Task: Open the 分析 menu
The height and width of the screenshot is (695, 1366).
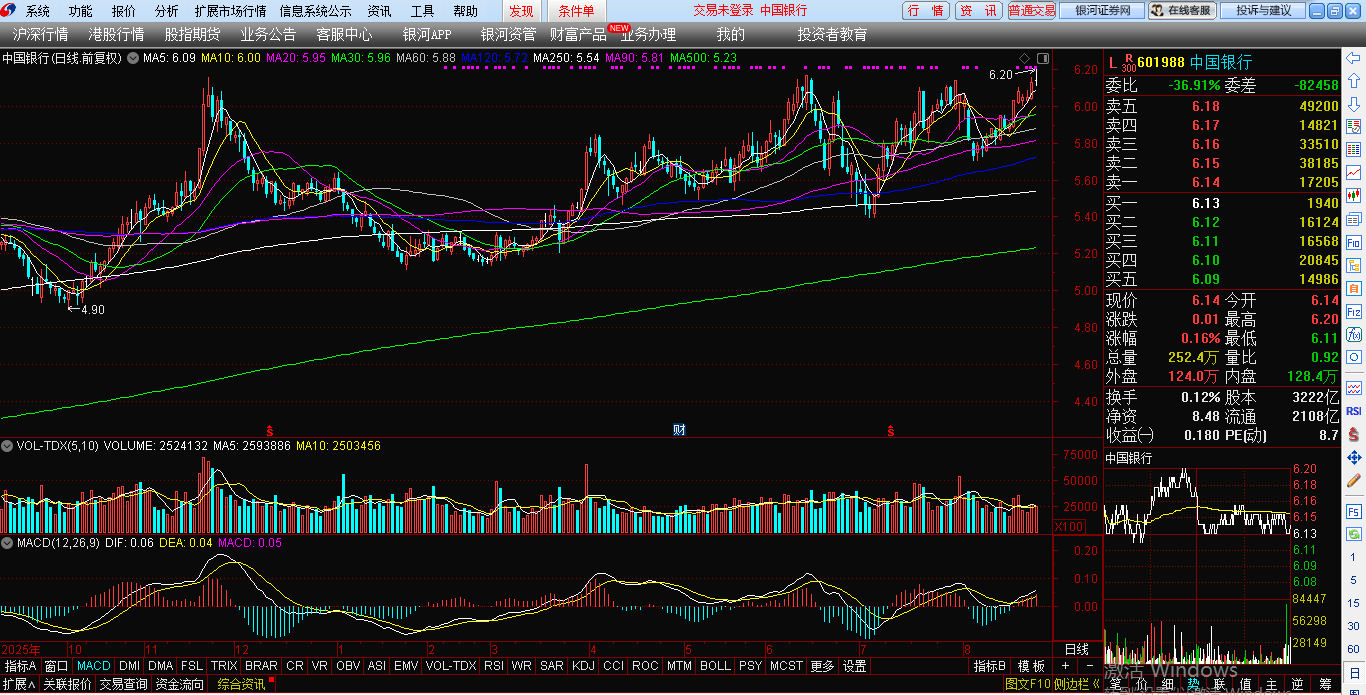Action: 167,11
